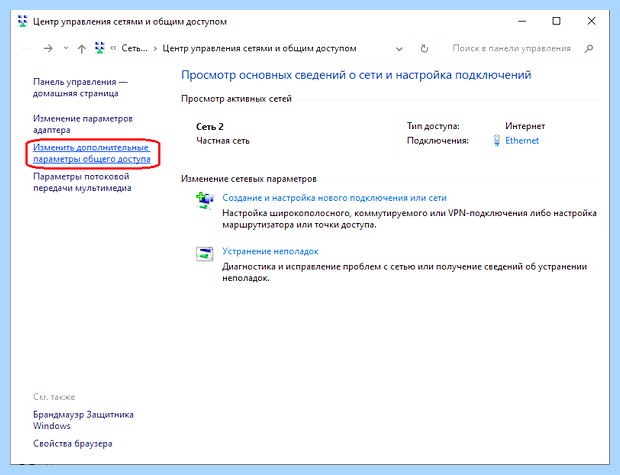
Task: Click the breadcrumb chevron before Сеть...
Action: pos(113,48)
